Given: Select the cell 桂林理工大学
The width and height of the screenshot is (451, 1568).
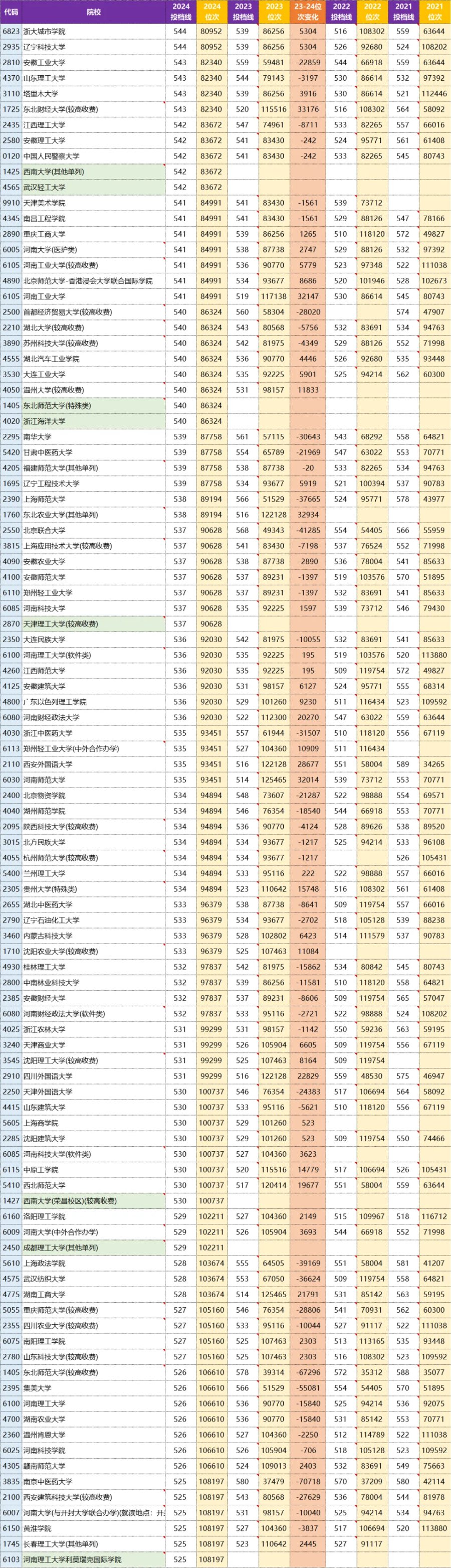Looking at the screenshot, I should pos(94,967).
